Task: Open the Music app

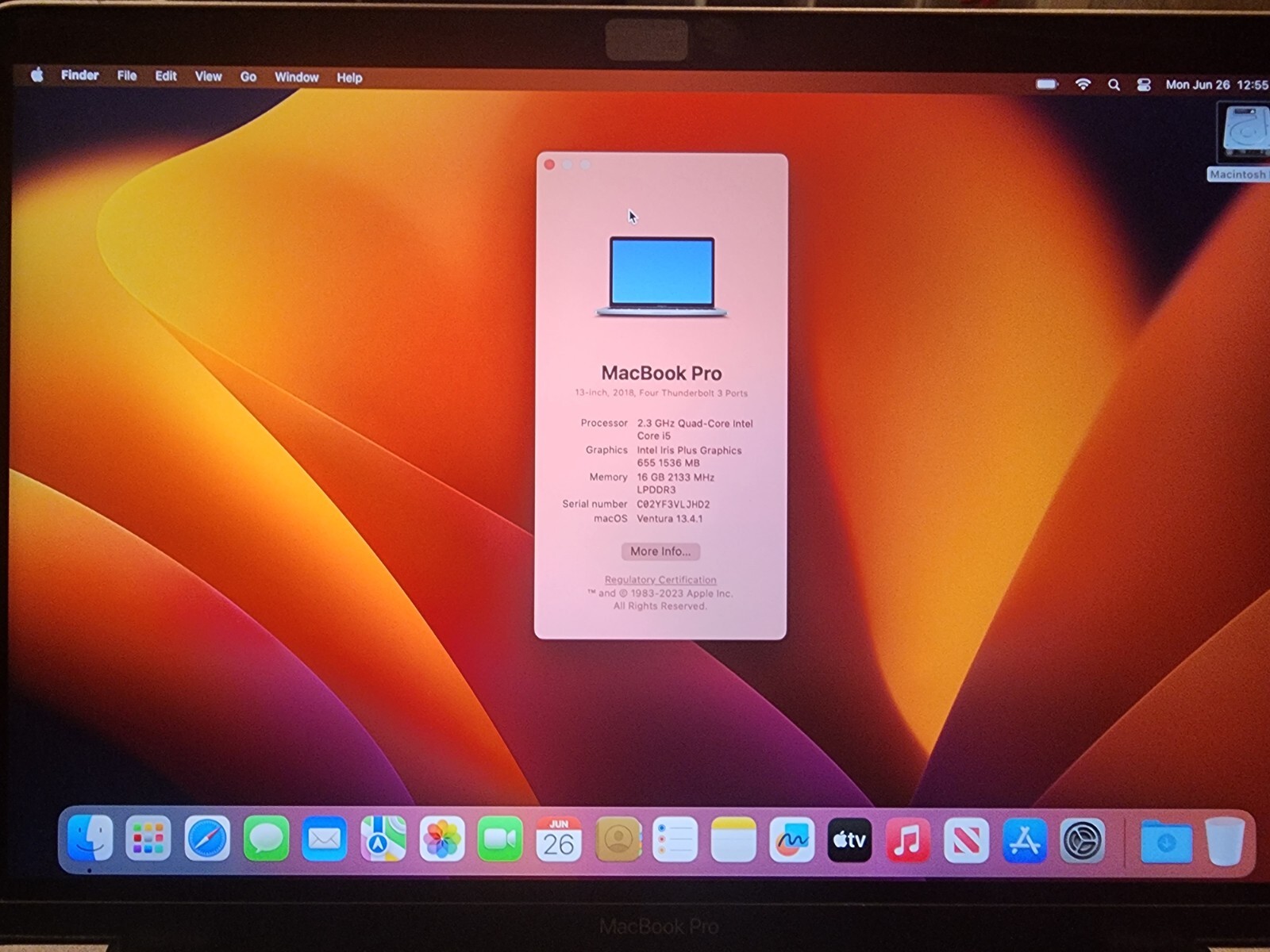Action: pyautogui.click(x=907, y=839)
